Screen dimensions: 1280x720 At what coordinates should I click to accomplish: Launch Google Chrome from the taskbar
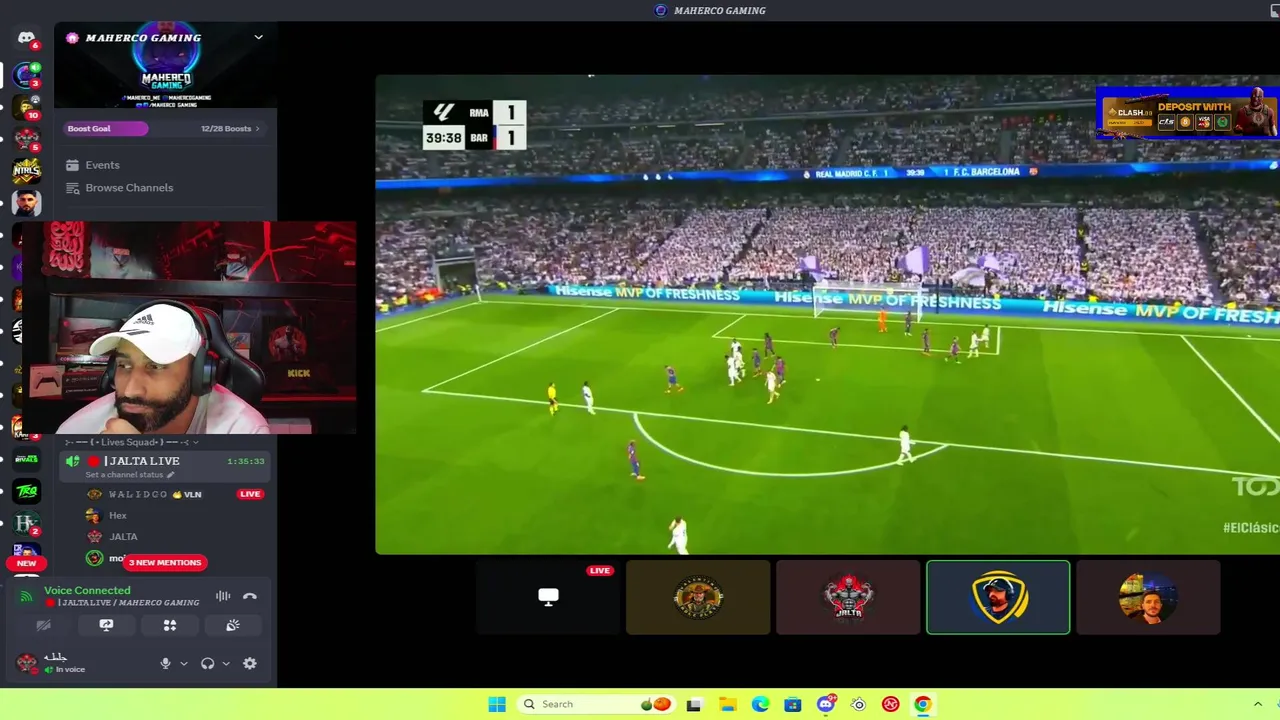click(x=922, y=704)
